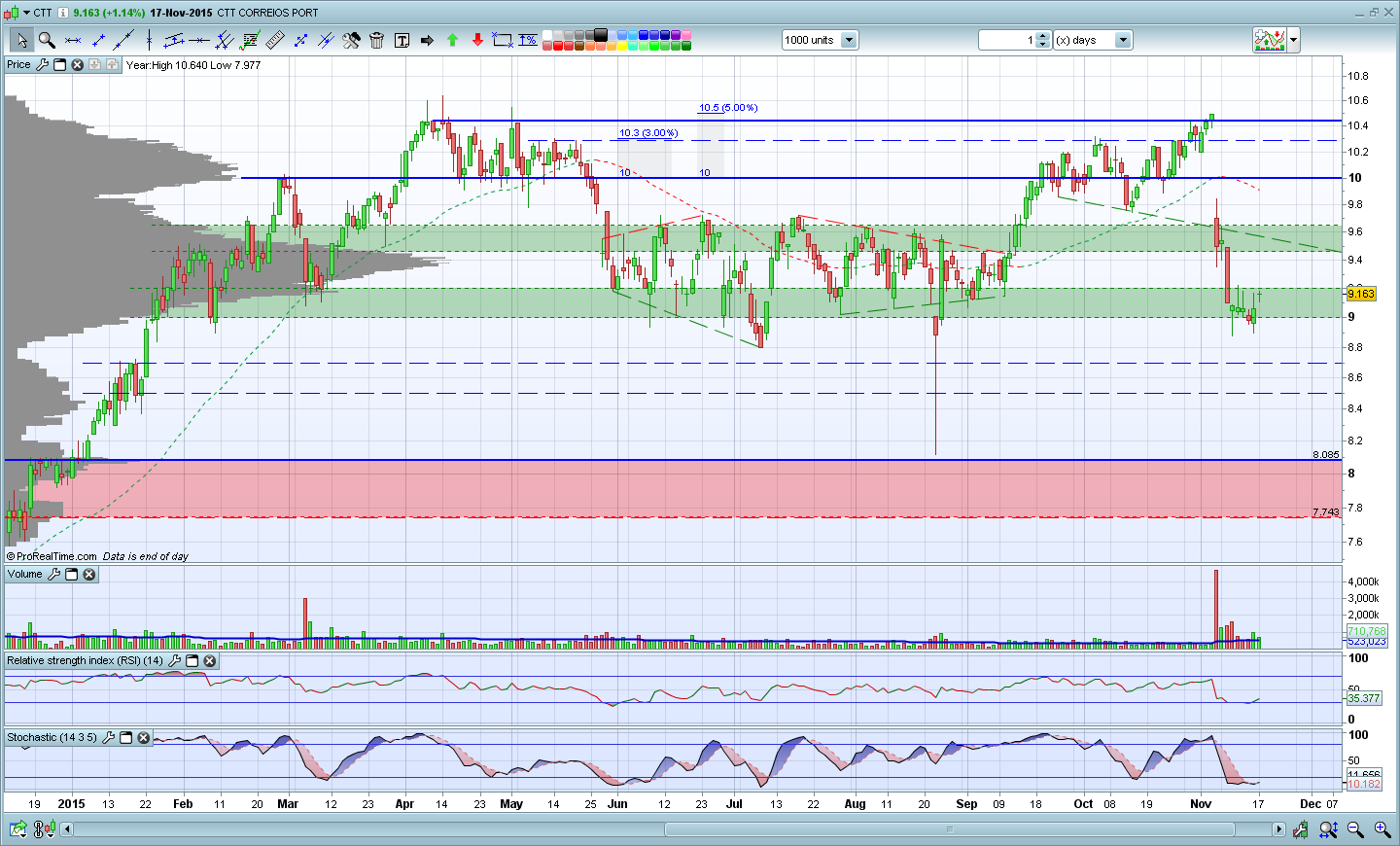Select the vertical line drawing tool
The image size is (1400, 846).
pos(149,40)
